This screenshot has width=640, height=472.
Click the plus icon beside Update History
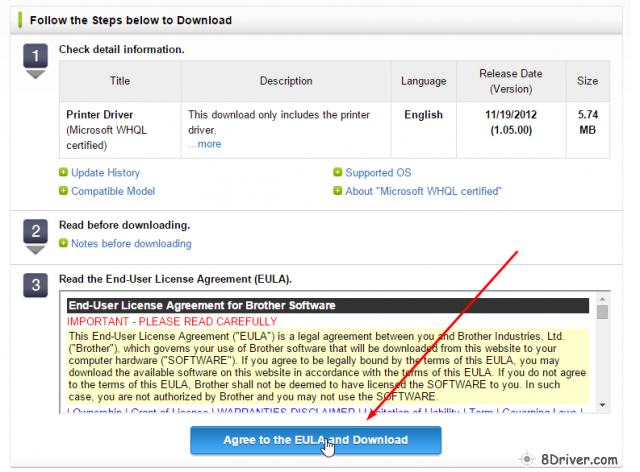pyautogui.click(x=63, y=172)
